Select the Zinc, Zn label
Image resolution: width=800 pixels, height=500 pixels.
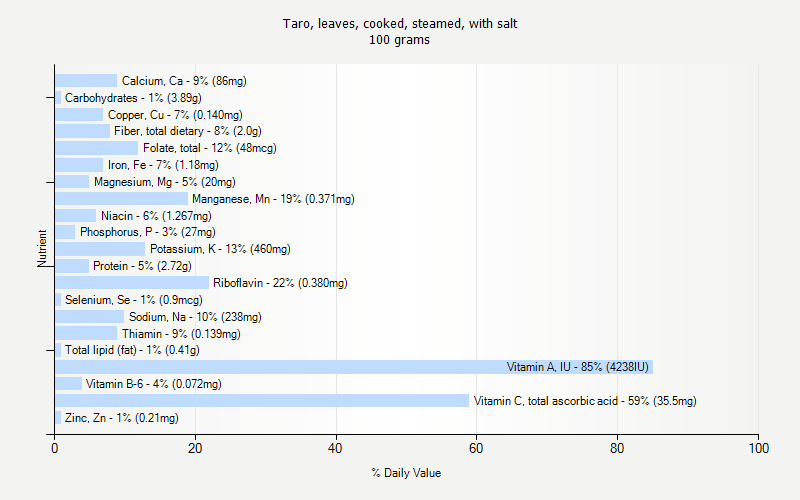coord(121,418)
